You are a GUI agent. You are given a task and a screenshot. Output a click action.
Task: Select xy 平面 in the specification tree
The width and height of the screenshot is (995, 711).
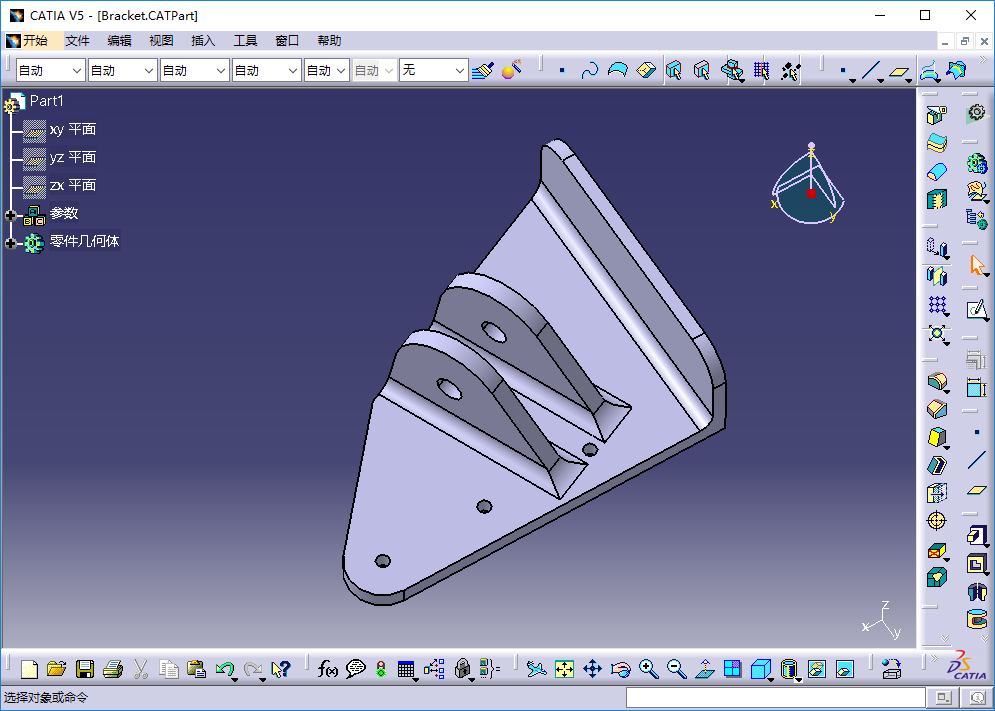pyautogui.click(x=72, y=129)
